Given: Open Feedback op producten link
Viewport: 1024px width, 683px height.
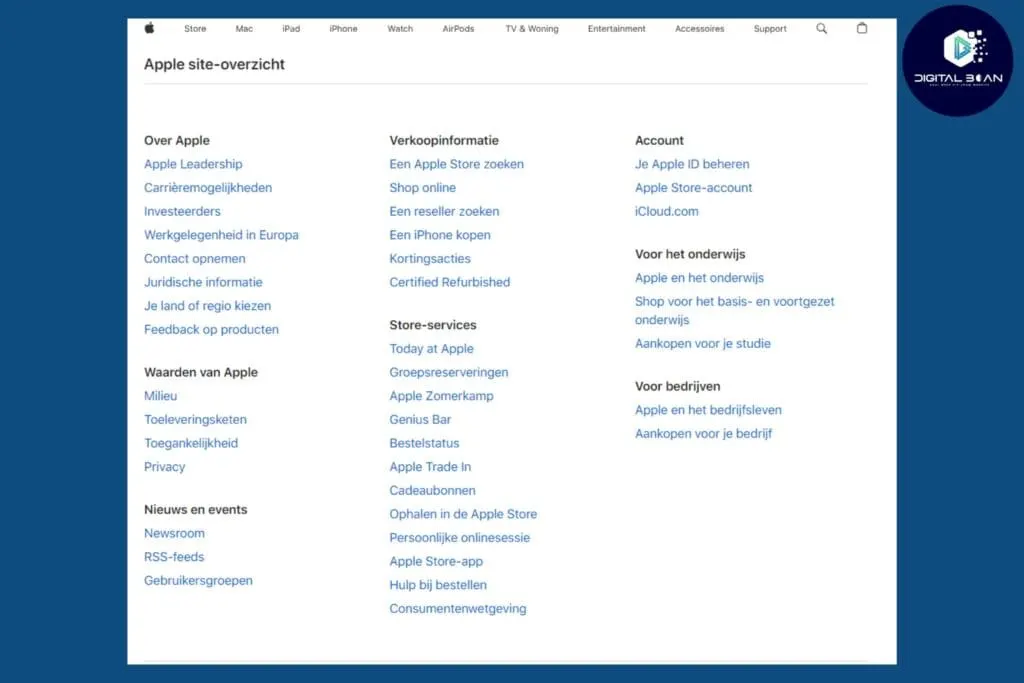Looking at the screenshot, I should coord(212,329).
